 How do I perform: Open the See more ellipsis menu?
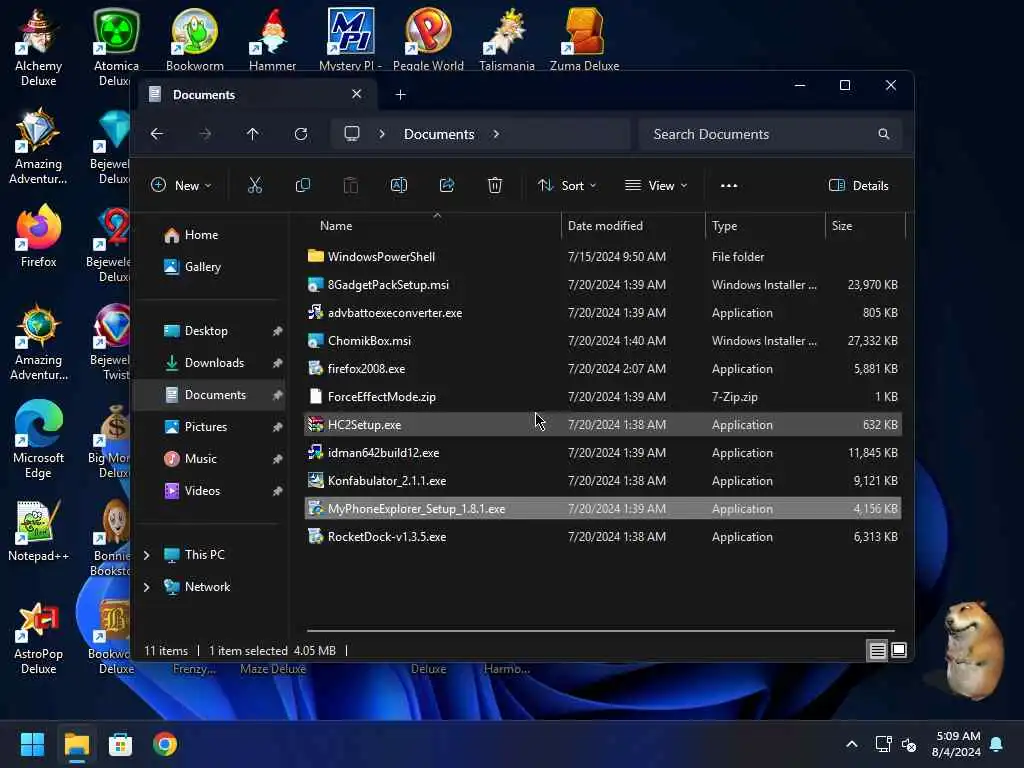[x=729, y=185]
